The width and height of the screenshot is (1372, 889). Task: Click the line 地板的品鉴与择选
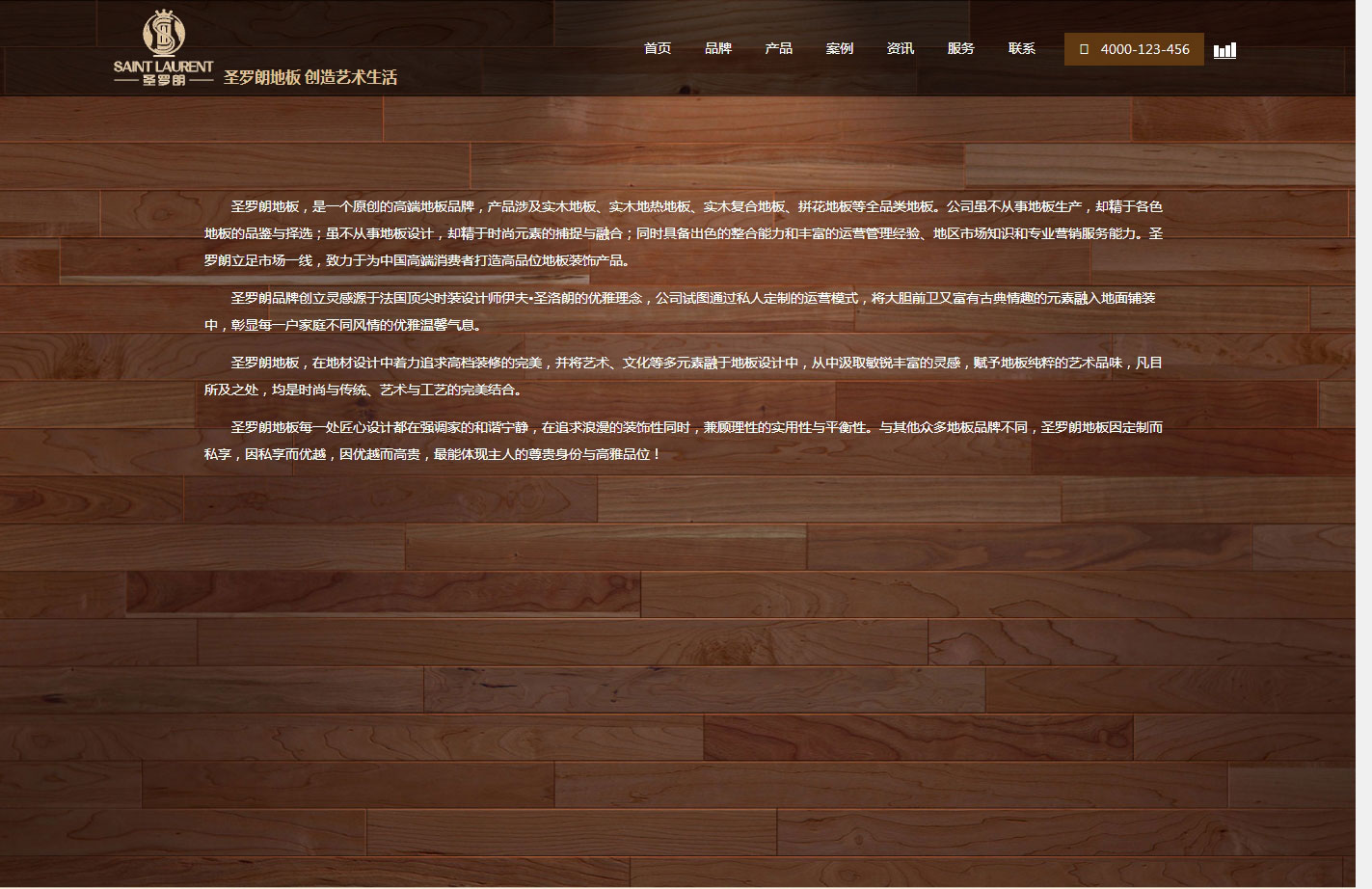pos(684,233)
